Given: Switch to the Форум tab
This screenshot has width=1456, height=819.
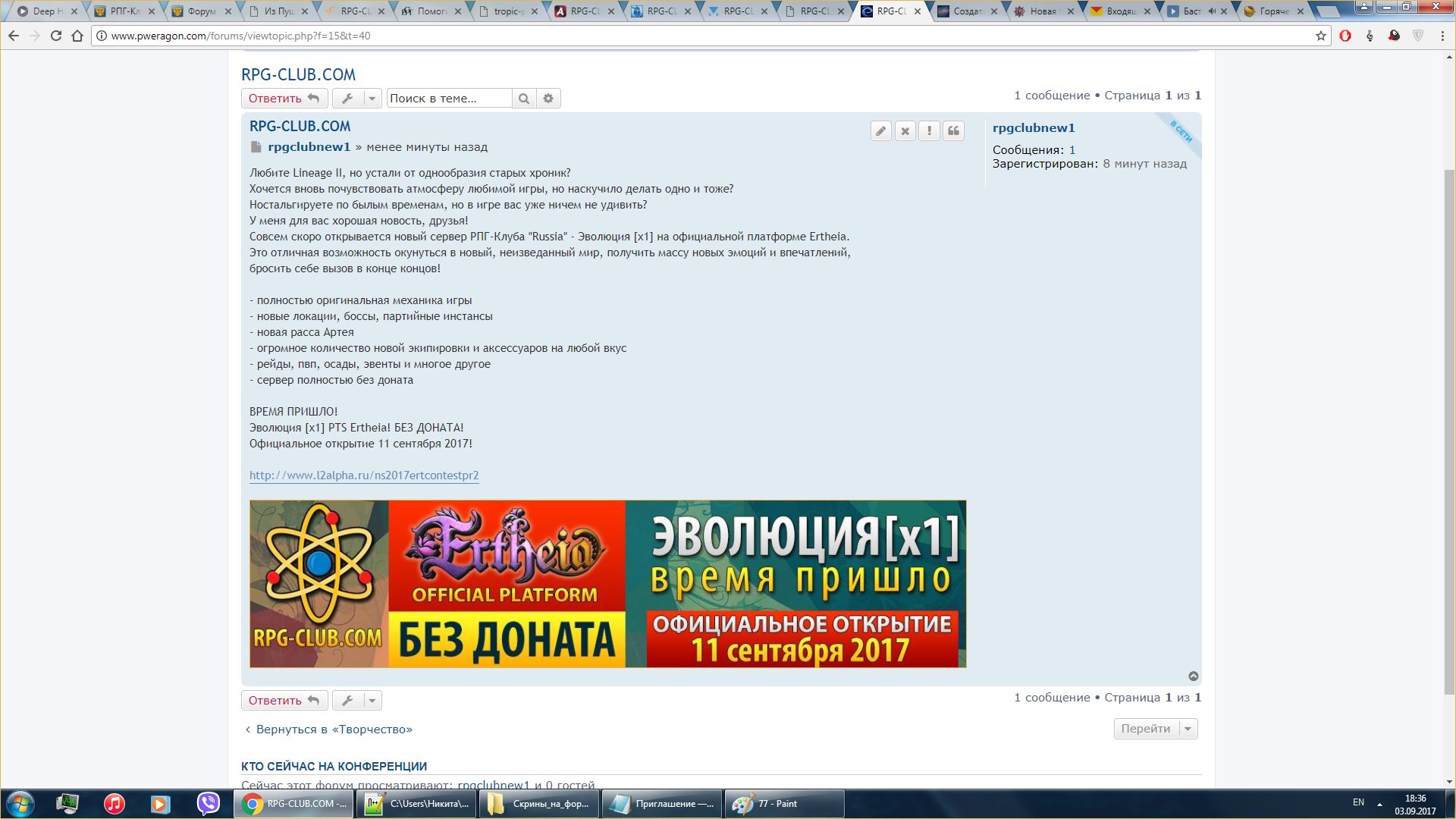Looking at the screenshot, I should tap(199, 11).
